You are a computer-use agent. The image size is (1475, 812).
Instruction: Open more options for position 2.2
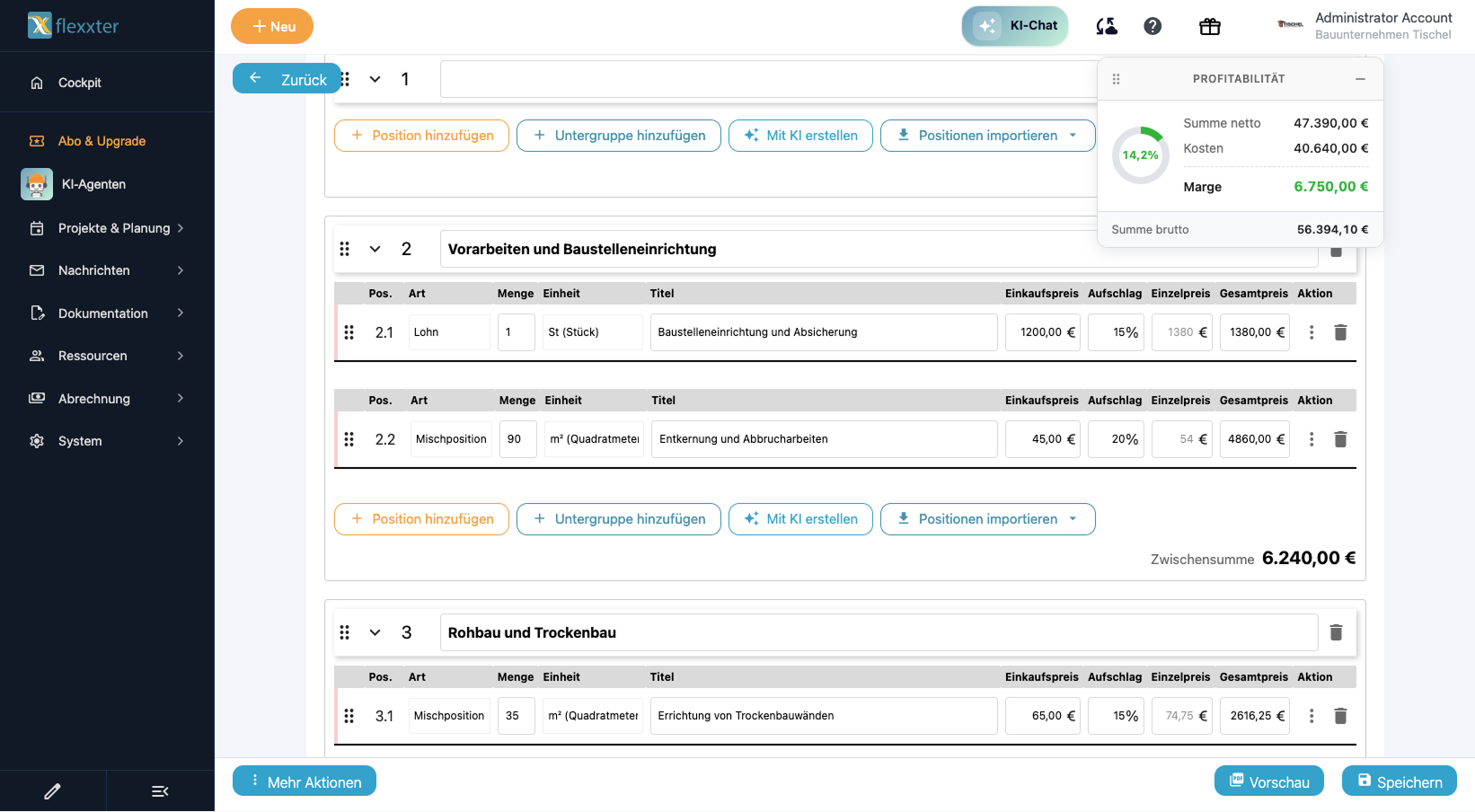[x=1312, y=439]
